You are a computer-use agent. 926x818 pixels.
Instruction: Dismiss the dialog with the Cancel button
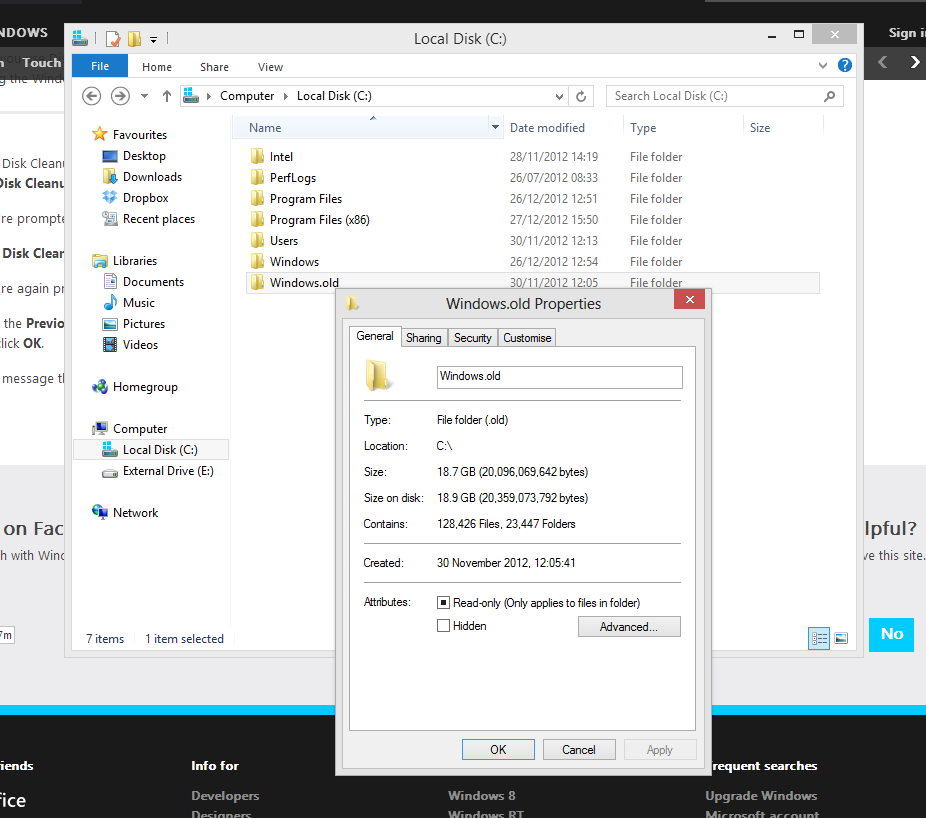coord(579,749)
